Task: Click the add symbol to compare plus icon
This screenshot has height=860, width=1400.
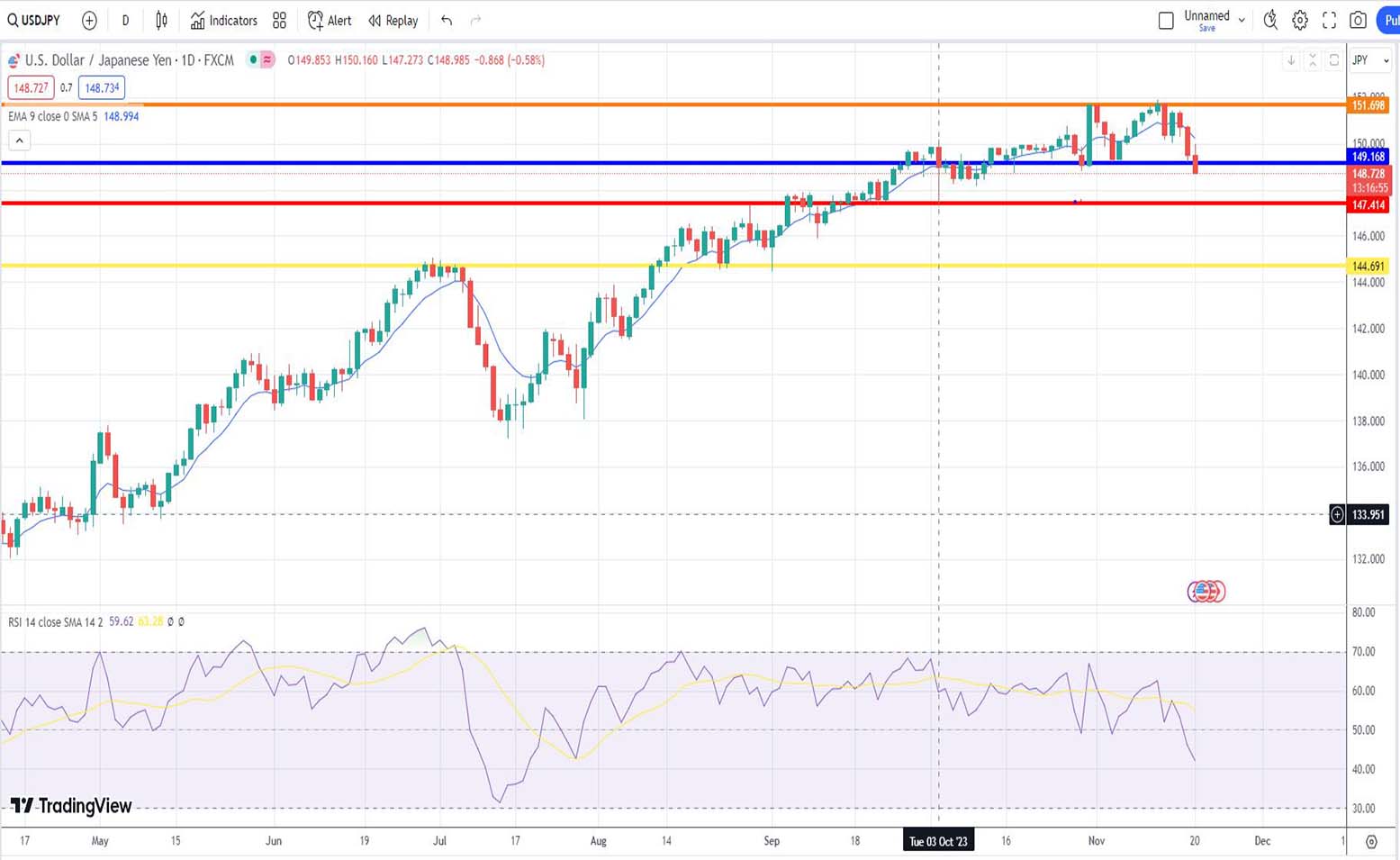Action: [x=89, y=20]
